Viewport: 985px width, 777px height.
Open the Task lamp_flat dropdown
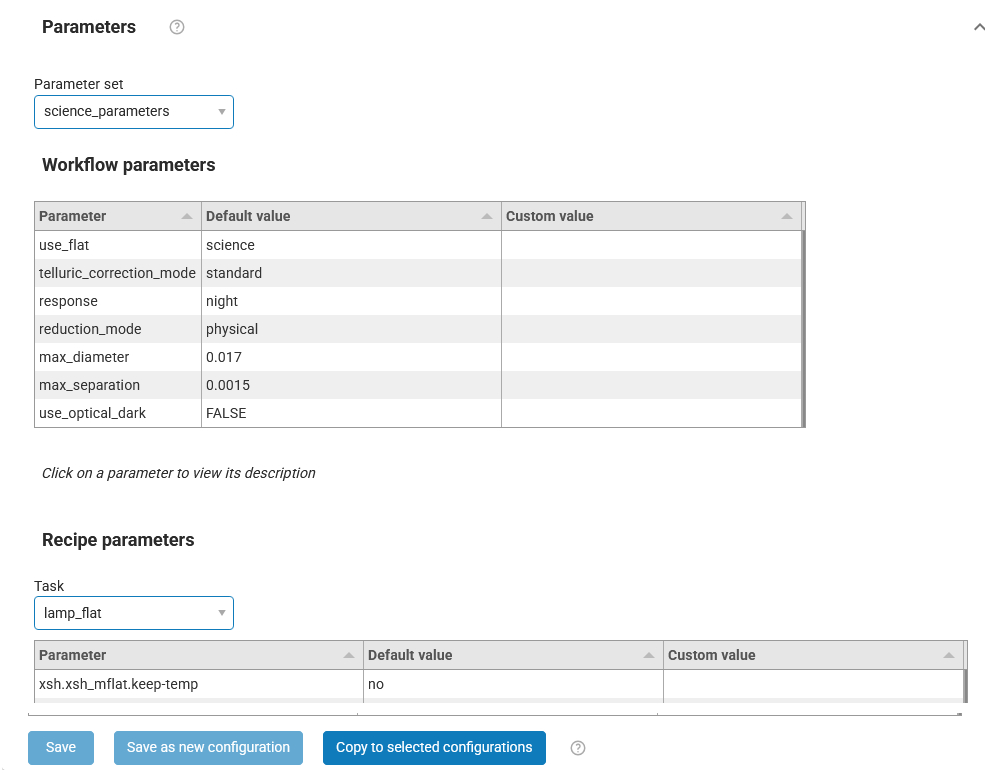pos(134,613)
